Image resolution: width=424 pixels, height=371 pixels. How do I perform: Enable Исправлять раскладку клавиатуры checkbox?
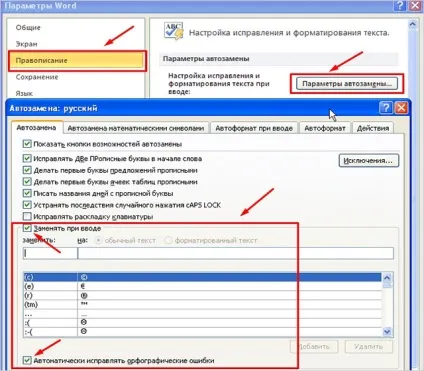(x=27, y=217)
